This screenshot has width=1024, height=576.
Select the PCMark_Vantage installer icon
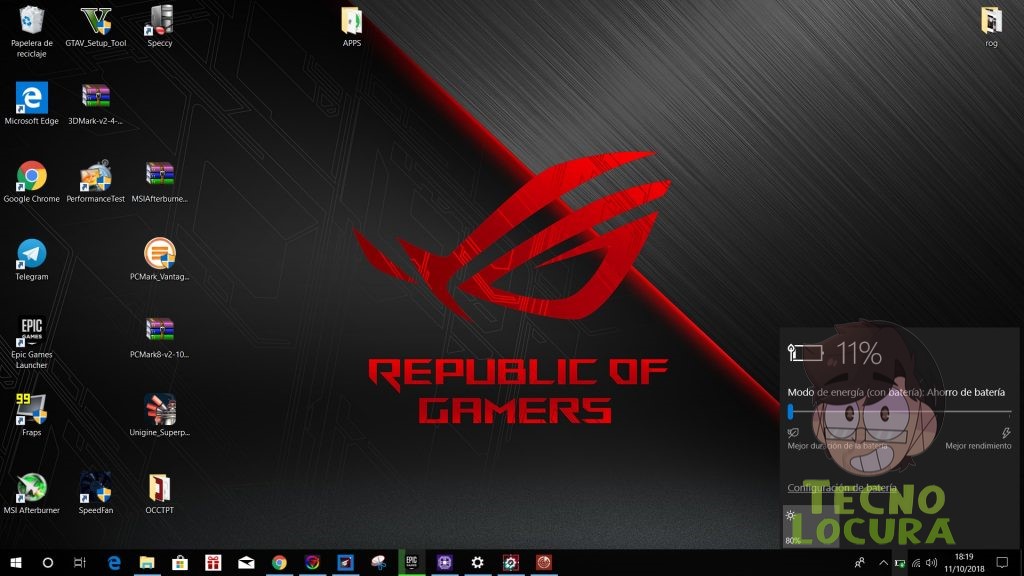tap(159, 259)
